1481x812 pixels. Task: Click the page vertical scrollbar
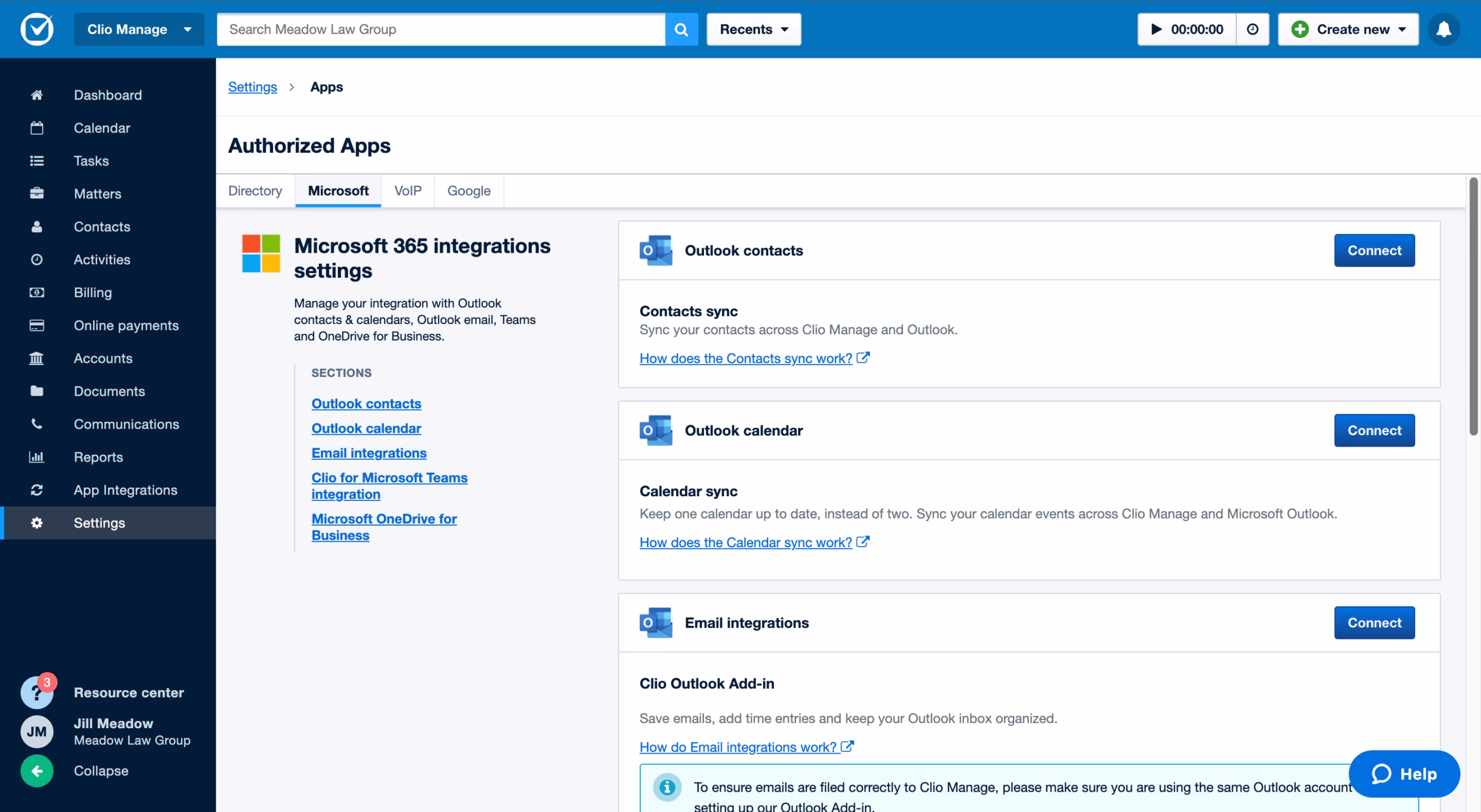coord(1473,307)
